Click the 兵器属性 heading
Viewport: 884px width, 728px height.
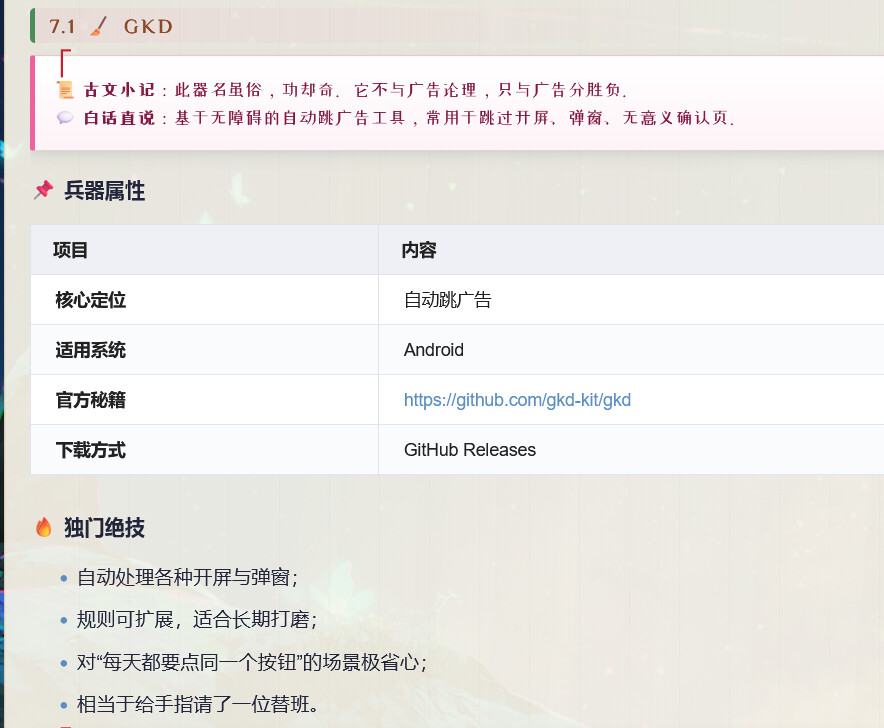tap(104, 191)
